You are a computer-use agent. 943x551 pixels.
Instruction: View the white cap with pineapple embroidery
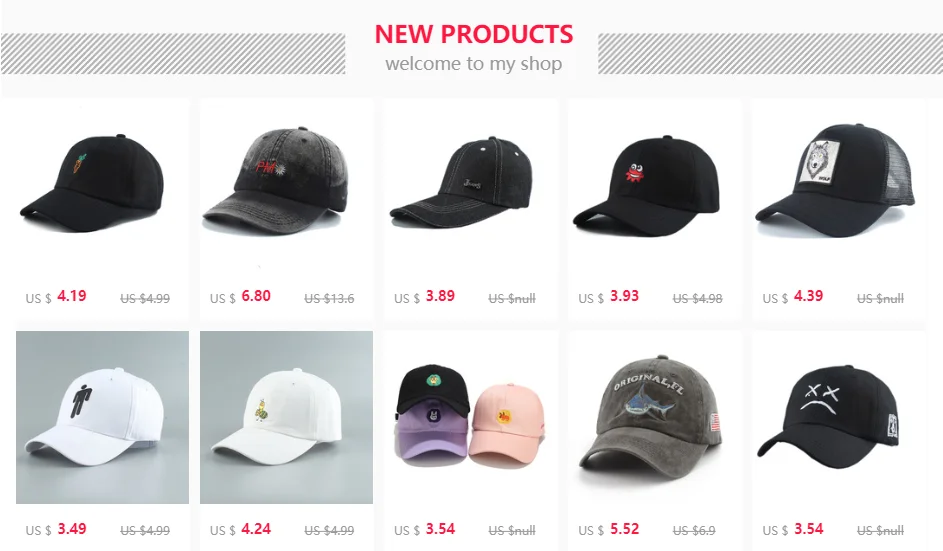(x=286, y=417)
